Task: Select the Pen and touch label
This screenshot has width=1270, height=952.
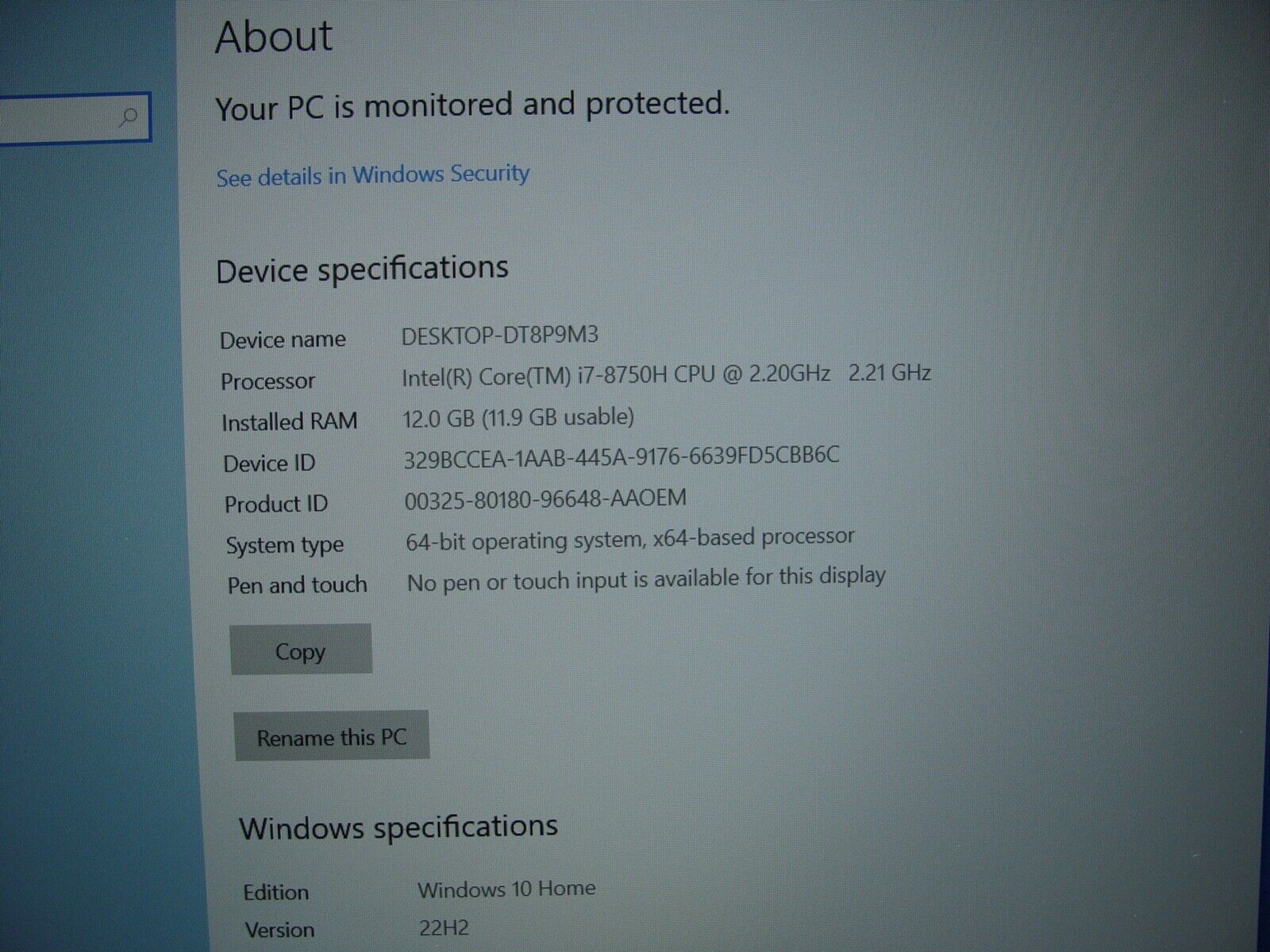Action: (x=298, y=585)
